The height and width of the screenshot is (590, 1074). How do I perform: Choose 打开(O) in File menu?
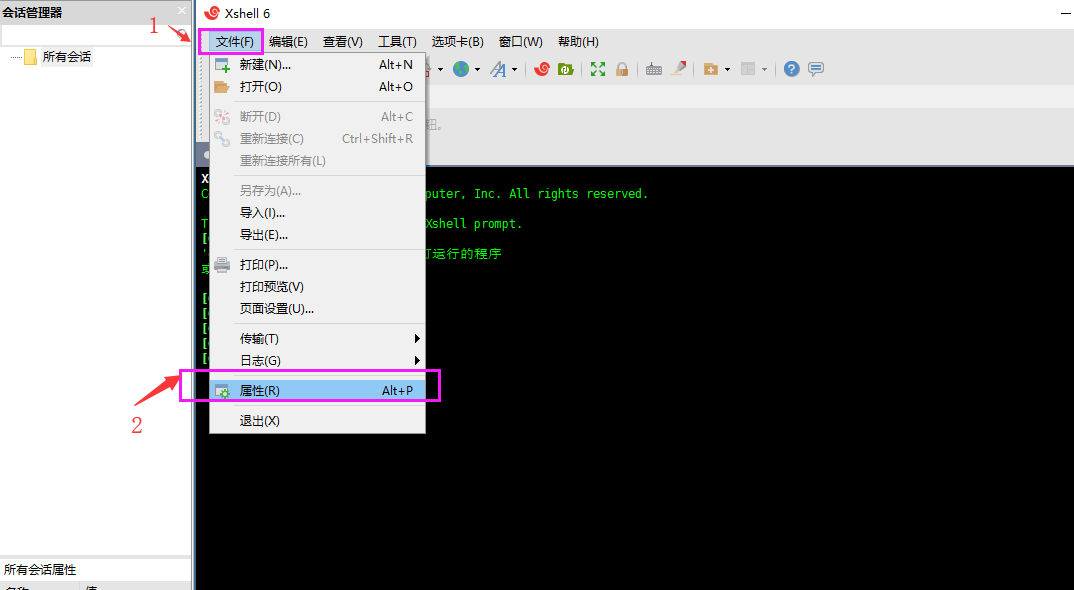[x=317, y=86]
